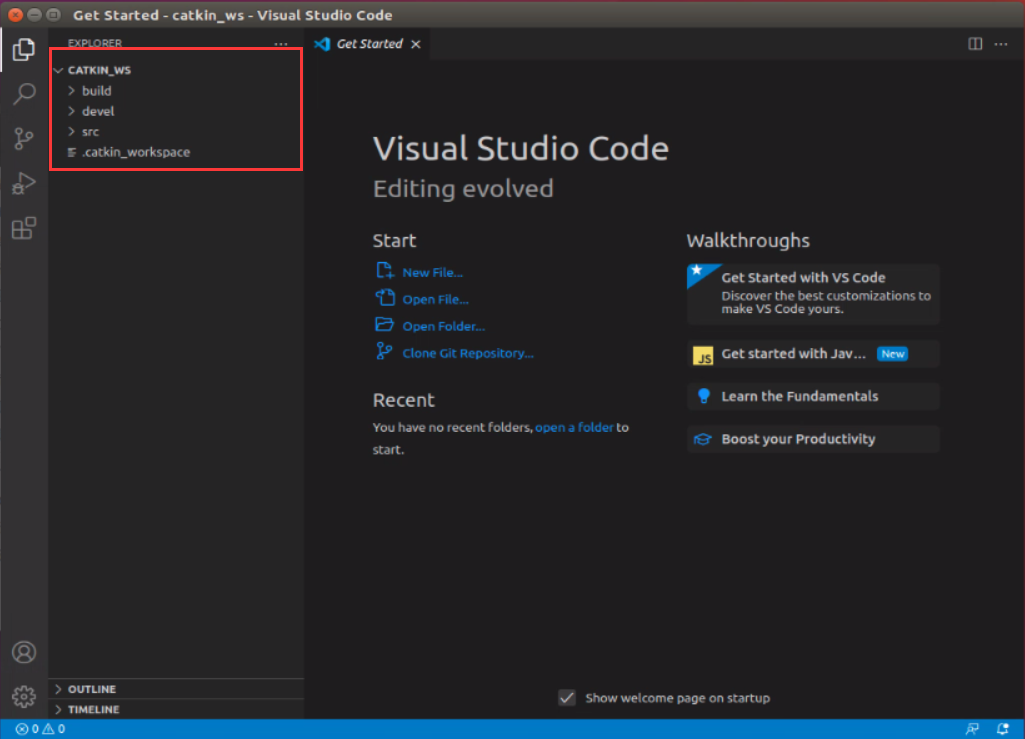Uncheck Show welcome page on startup

(x=567, y=698)
